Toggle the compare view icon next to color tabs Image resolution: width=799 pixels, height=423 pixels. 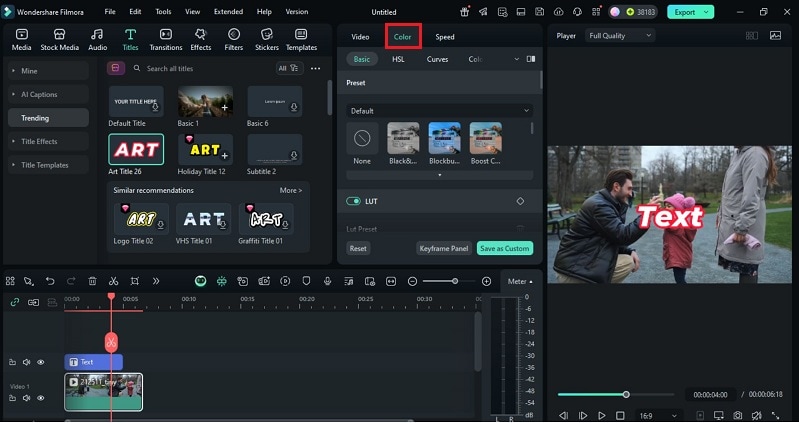pos(531,59)
